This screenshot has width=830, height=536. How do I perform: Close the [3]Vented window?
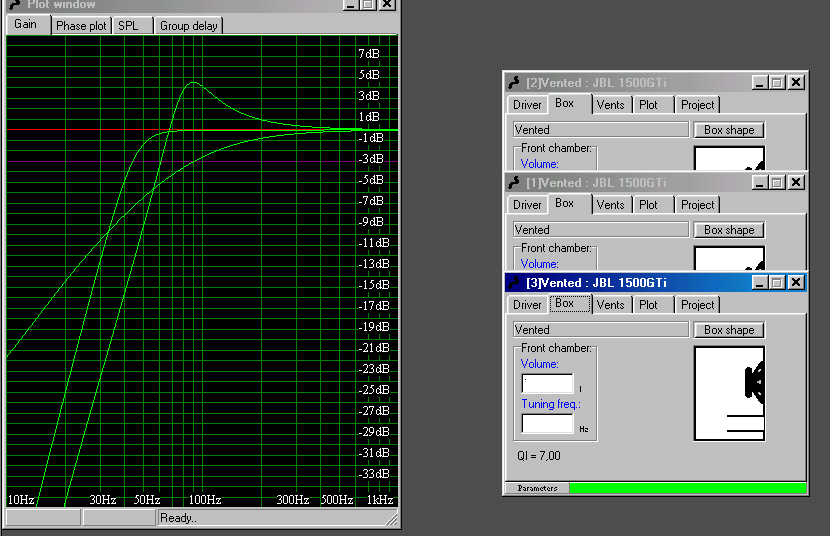pyautogui.click(x=796, y=283)
